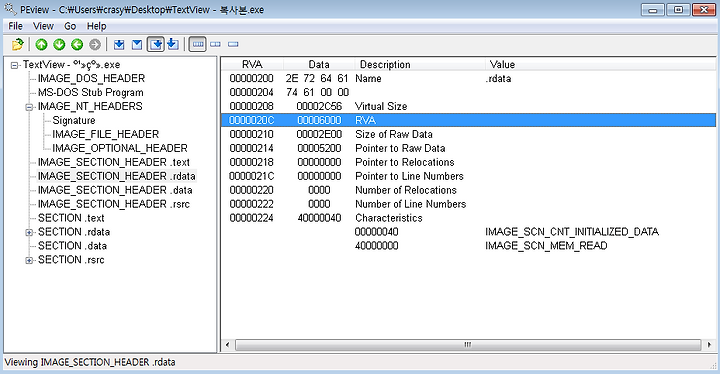Click IMAGE_SCN_CNT_INITIALIZED_DATA value
This screenshot has height=374, width=720.
(572, 232)
